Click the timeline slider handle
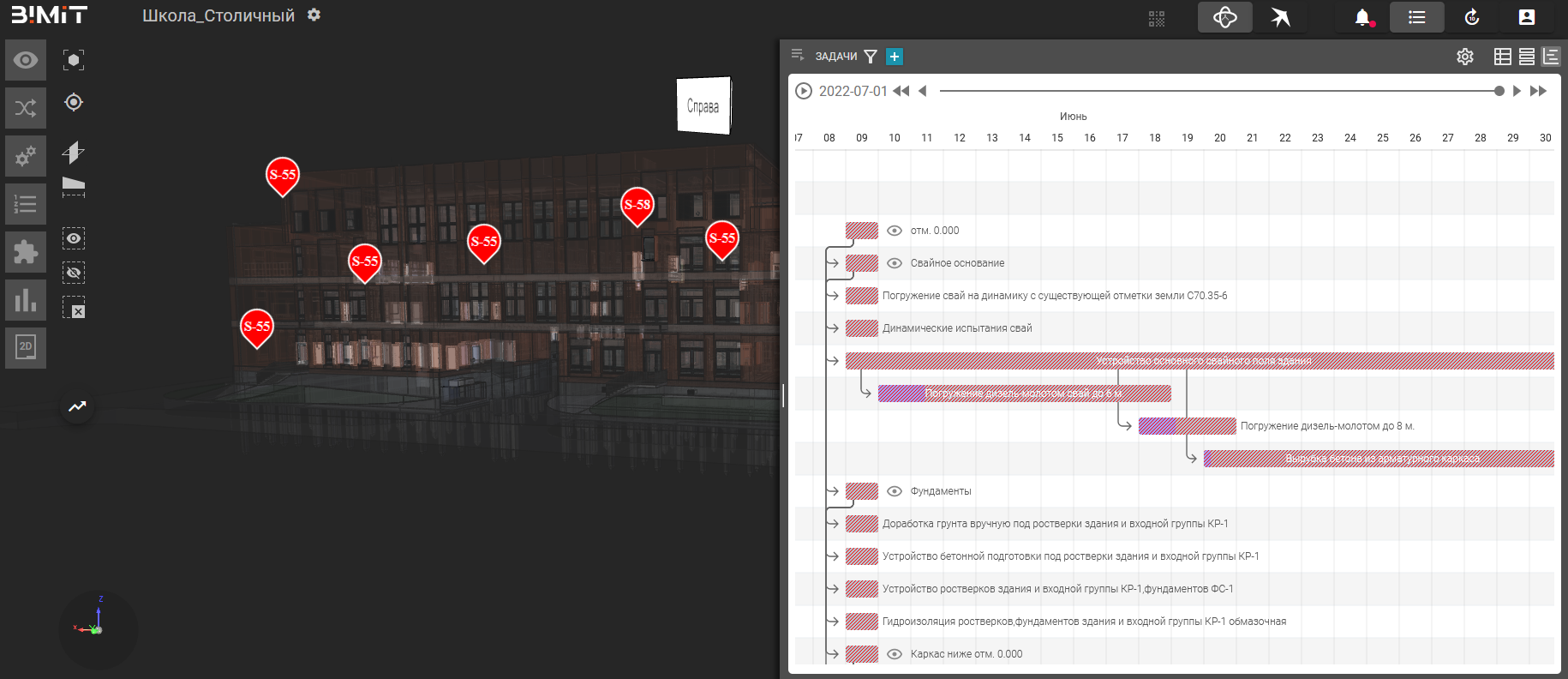This screenshot has height=679, width=1568. (1499, 91)
